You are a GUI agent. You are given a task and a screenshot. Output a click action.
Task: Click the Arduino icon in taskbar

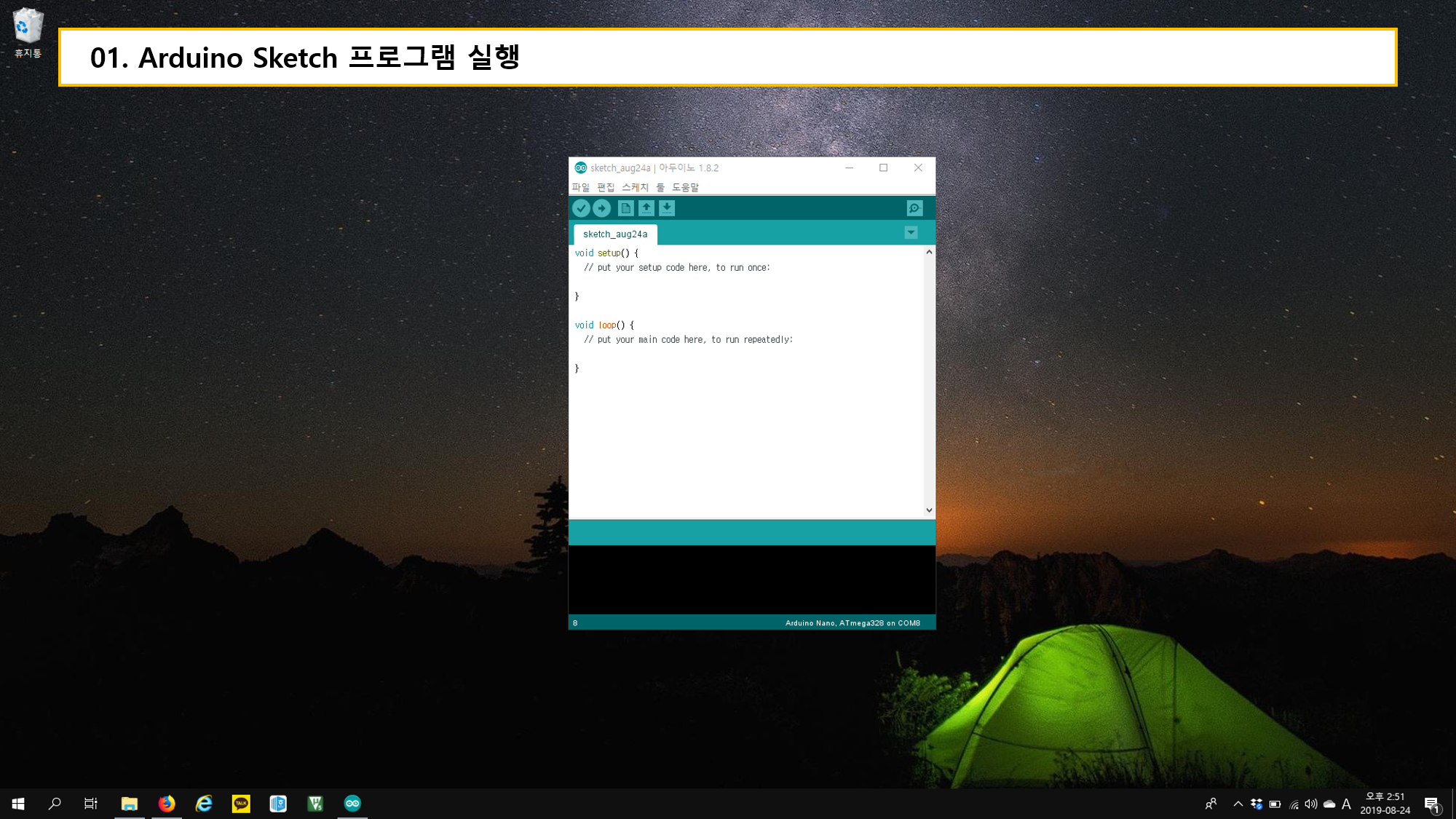[x=352, y=803]
